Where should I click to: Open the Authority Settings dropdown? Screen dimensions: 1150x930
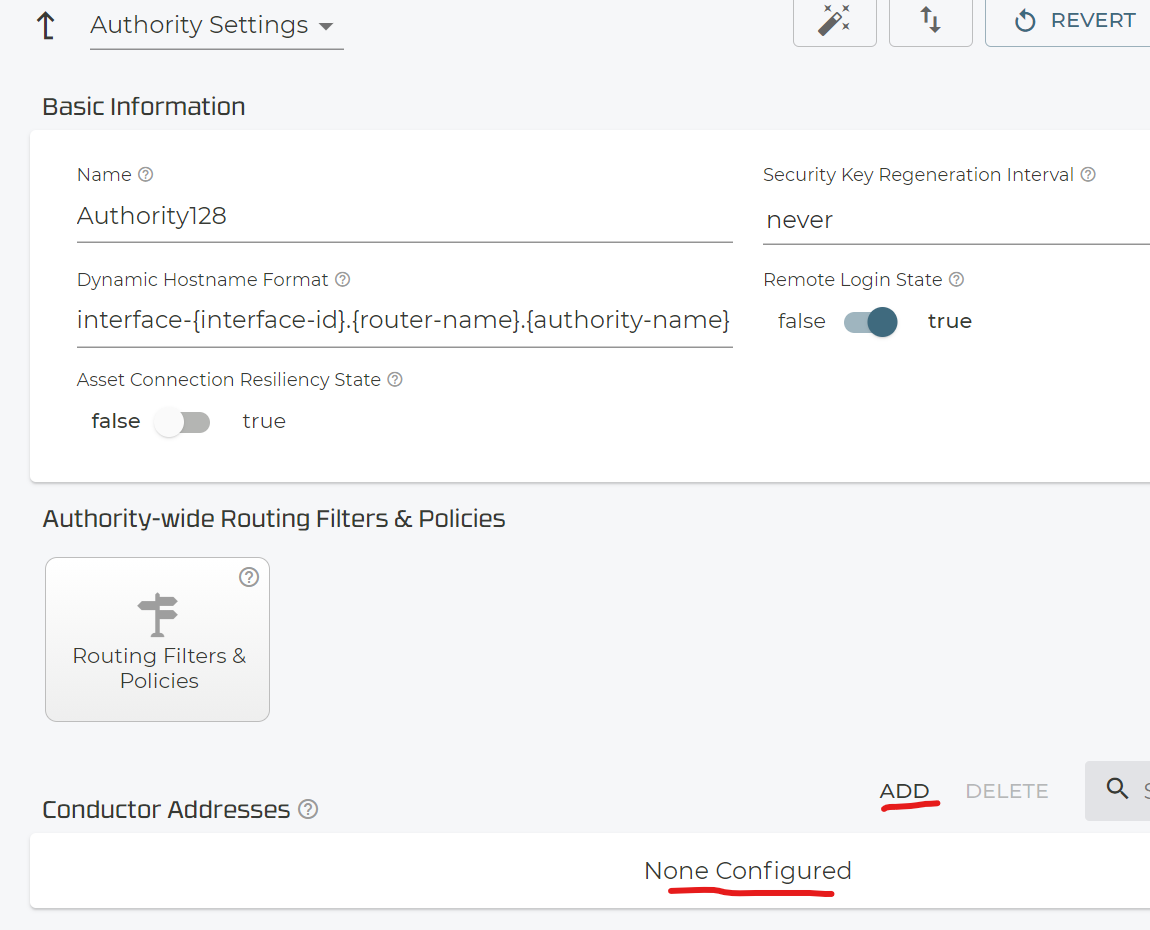pyautogui.click(x=212, y=26)
